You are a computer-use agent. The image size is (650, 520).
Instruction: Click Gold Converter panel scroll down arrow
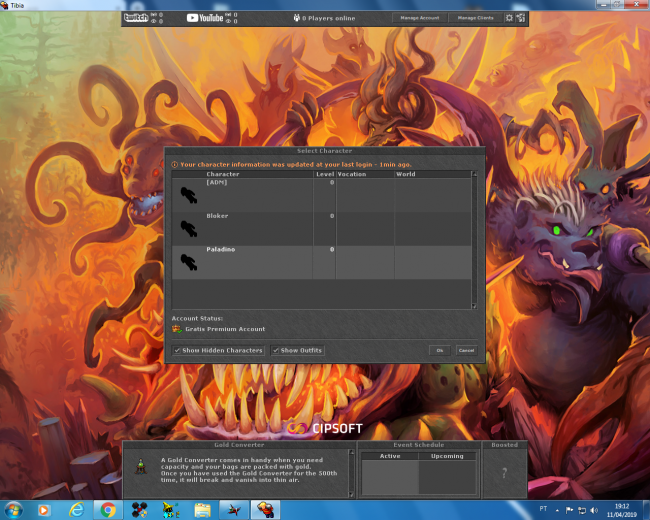(x=351, y=494)
